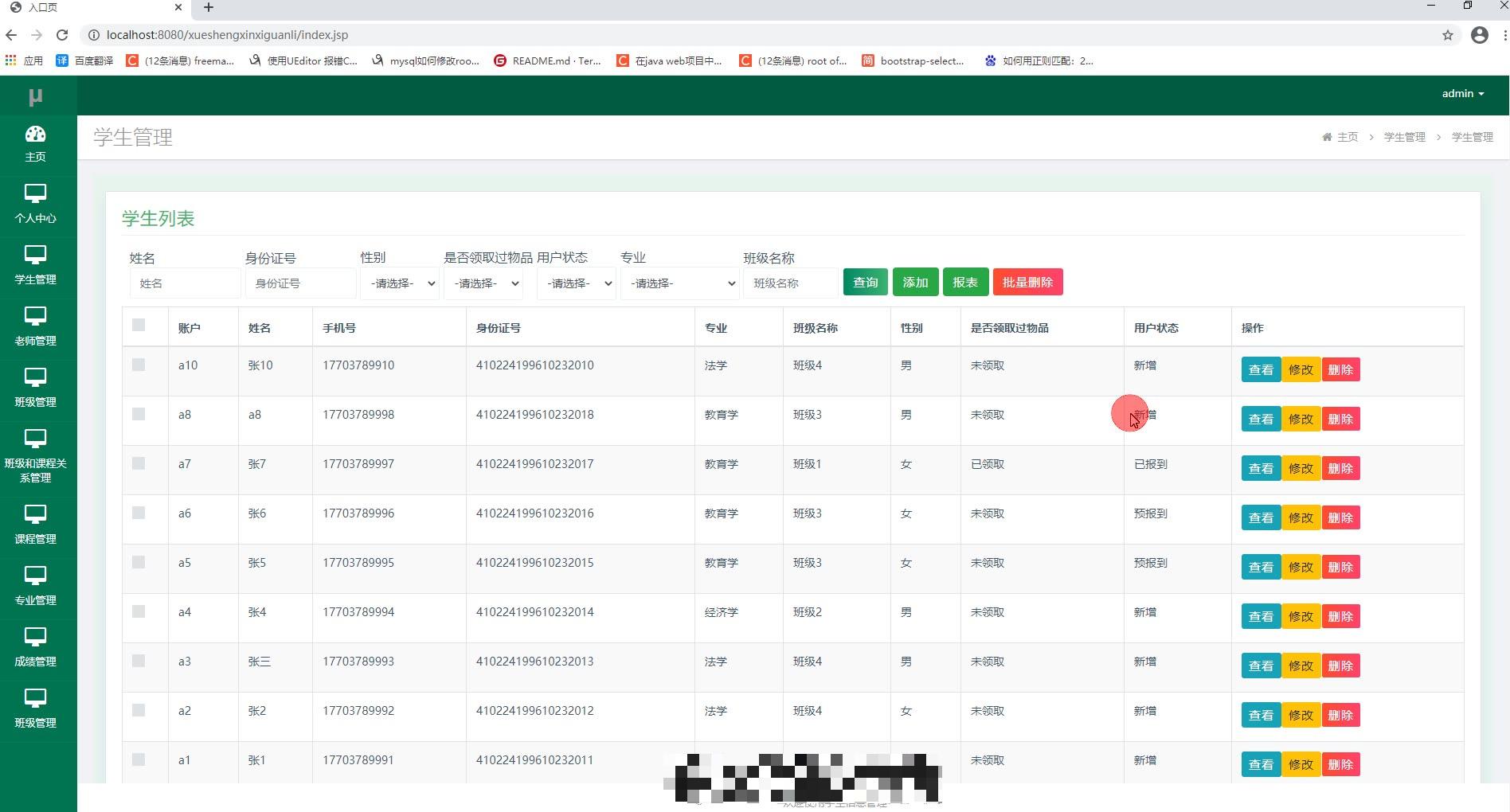Check the row checkbox for a6
The height and width of the screenshot is (812, 1510).
(139, 513)
